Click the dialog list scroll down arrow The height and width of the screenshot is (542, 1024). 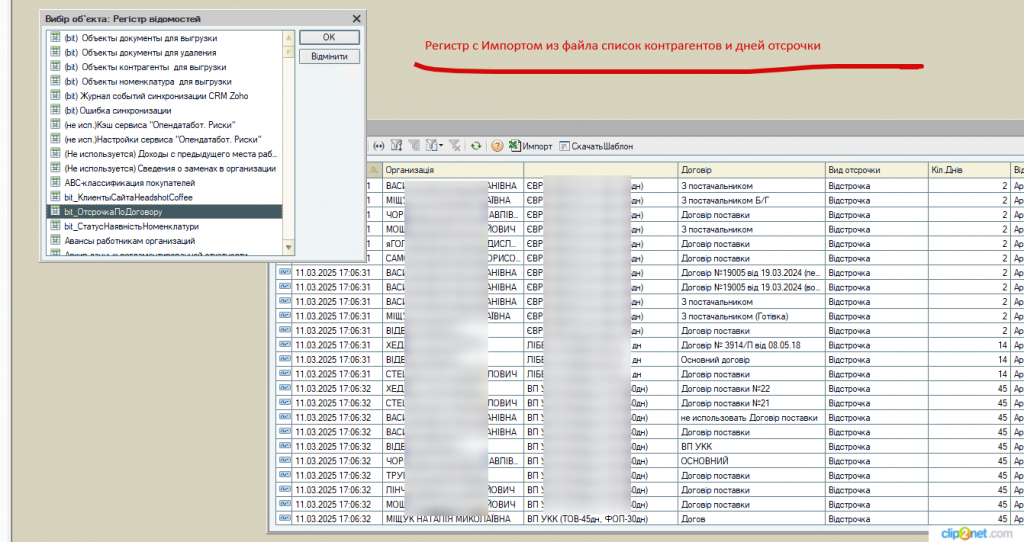point(289,247)
